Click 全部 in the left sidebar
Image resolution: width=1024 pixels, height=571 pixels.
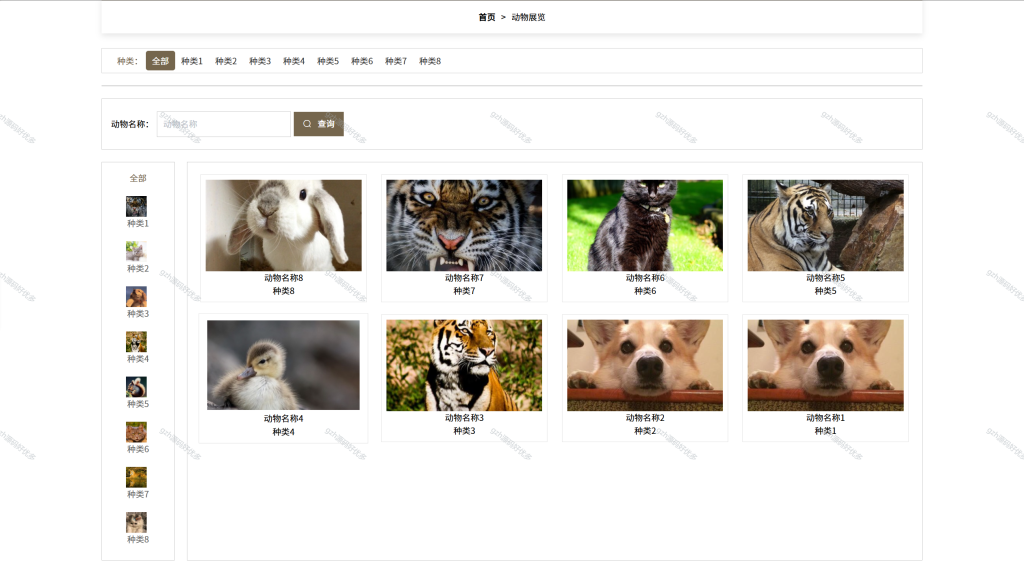138,178
